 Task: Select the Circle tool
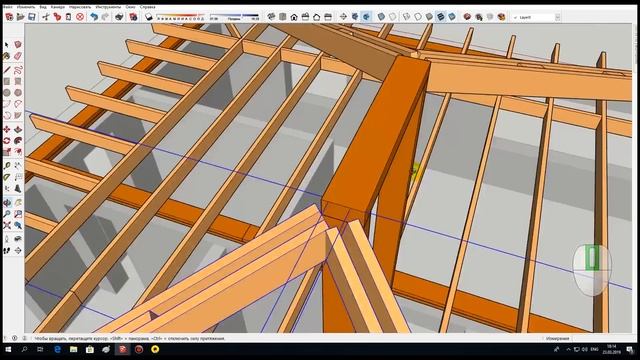7,93
